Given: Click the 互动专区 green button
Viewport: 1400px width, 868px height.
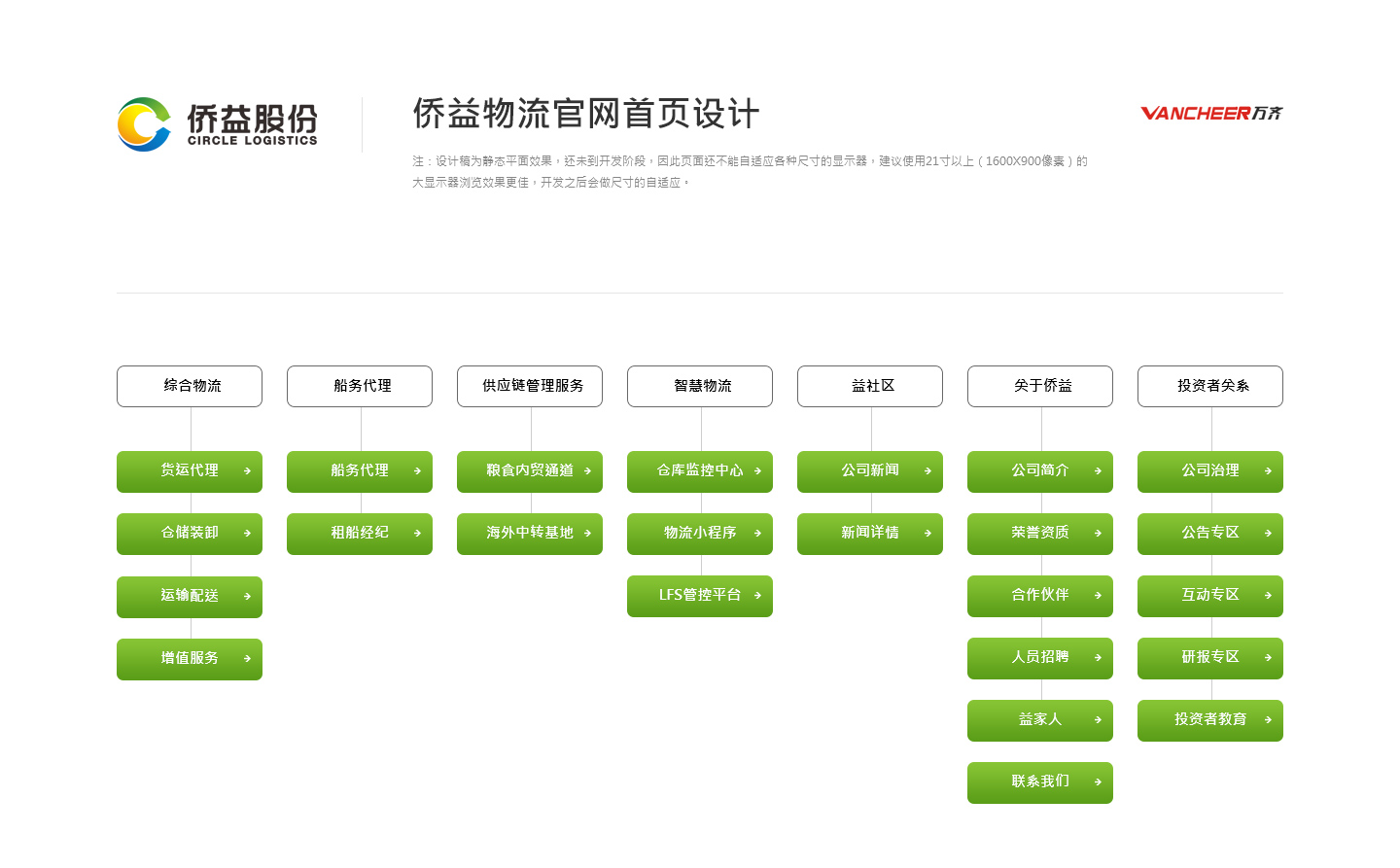Looking at the screenshot, I should [x=1210, y=596].
